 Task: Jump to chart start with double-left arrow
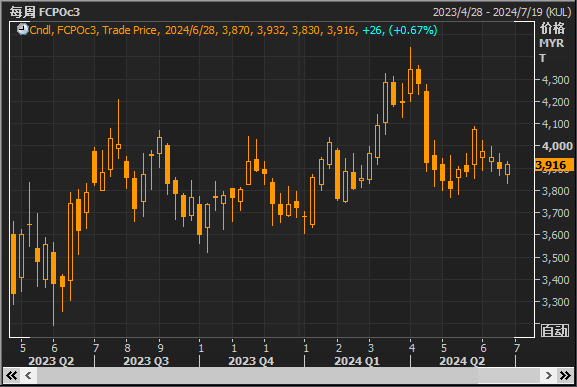(12, 376)
